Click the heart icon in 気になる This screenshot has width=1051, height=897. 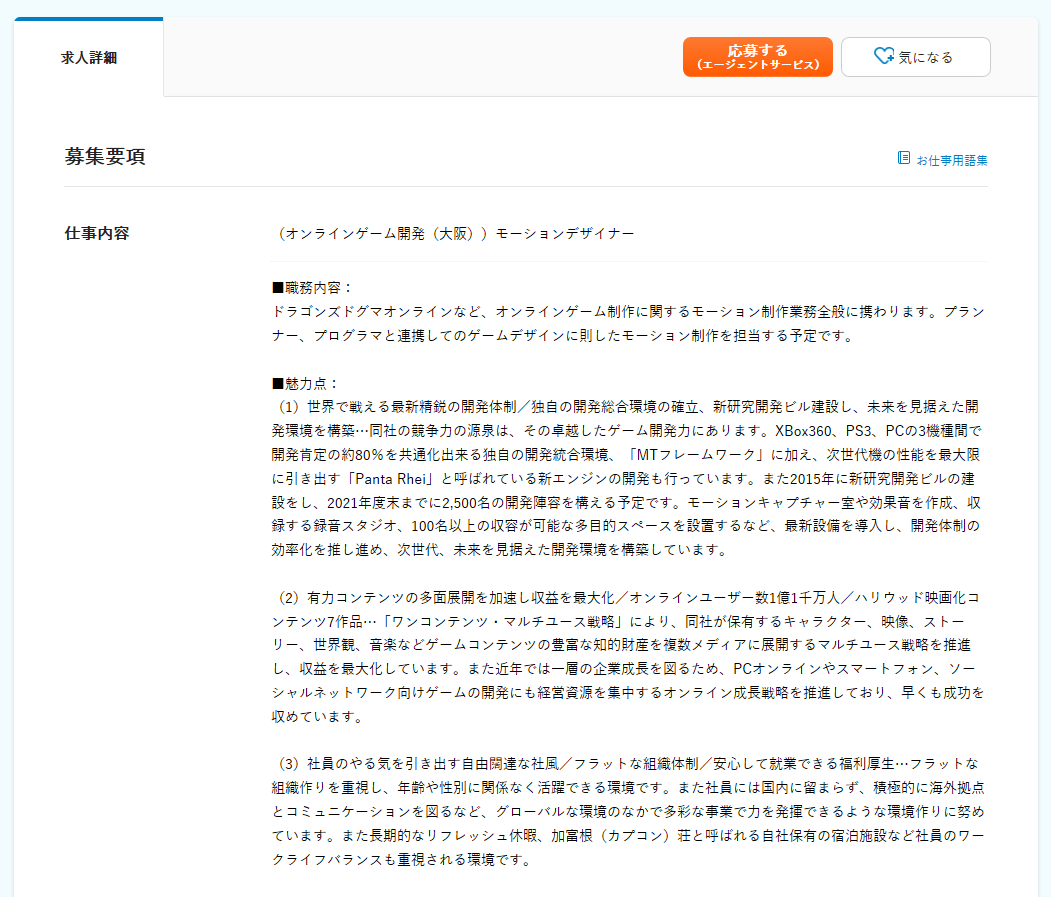pyautogui.click(x=883, y=56)
